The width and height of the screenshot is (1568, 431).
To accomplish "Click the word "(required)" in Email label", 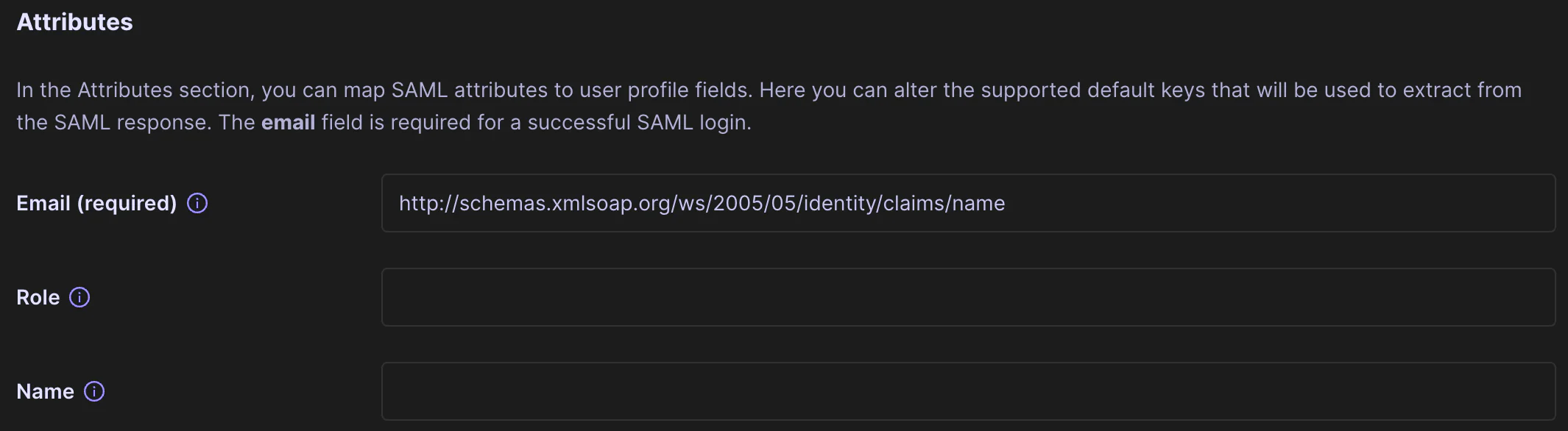I will 127,203.
